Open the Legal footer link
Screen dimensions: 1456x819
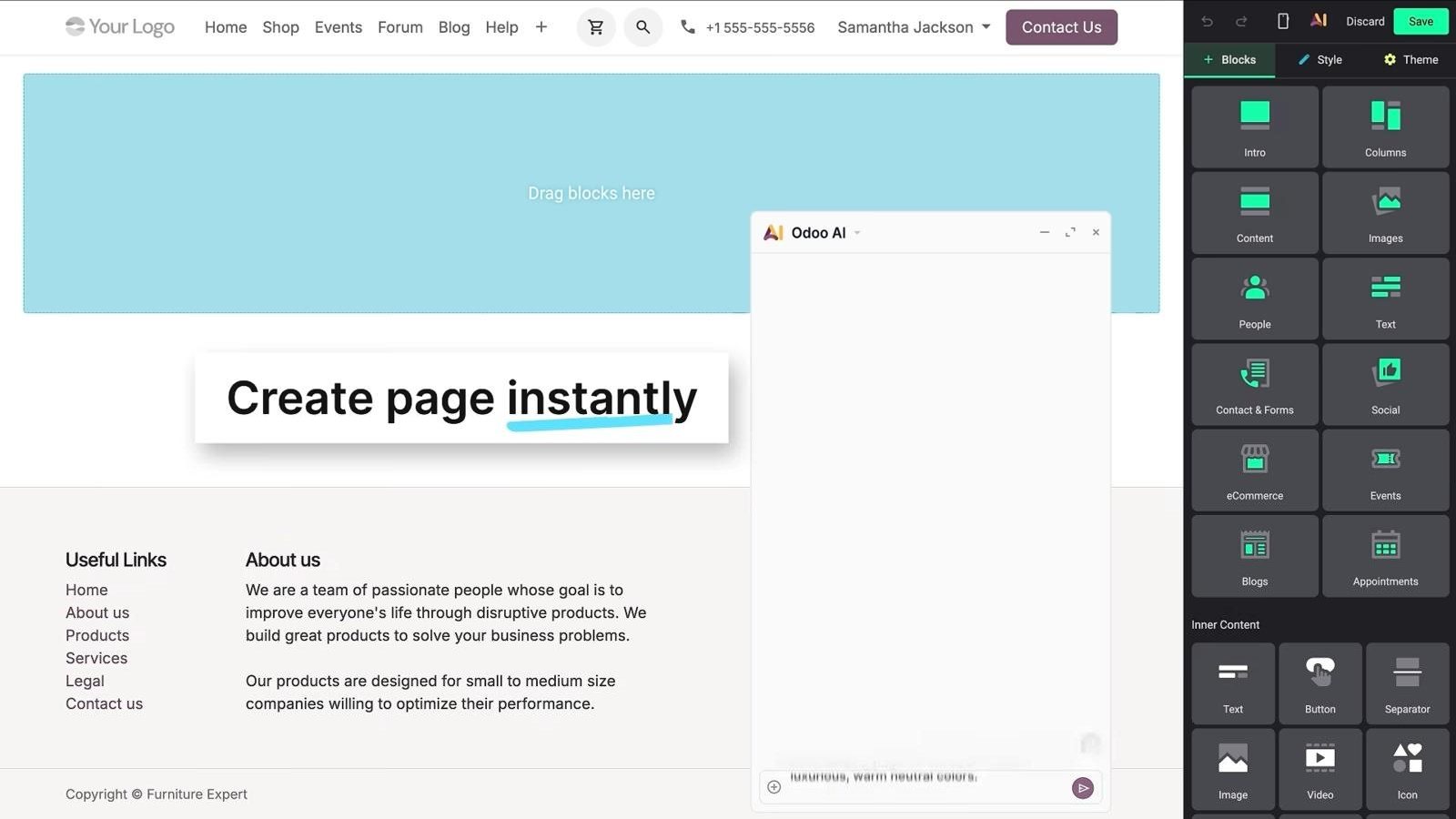[85, 681]
